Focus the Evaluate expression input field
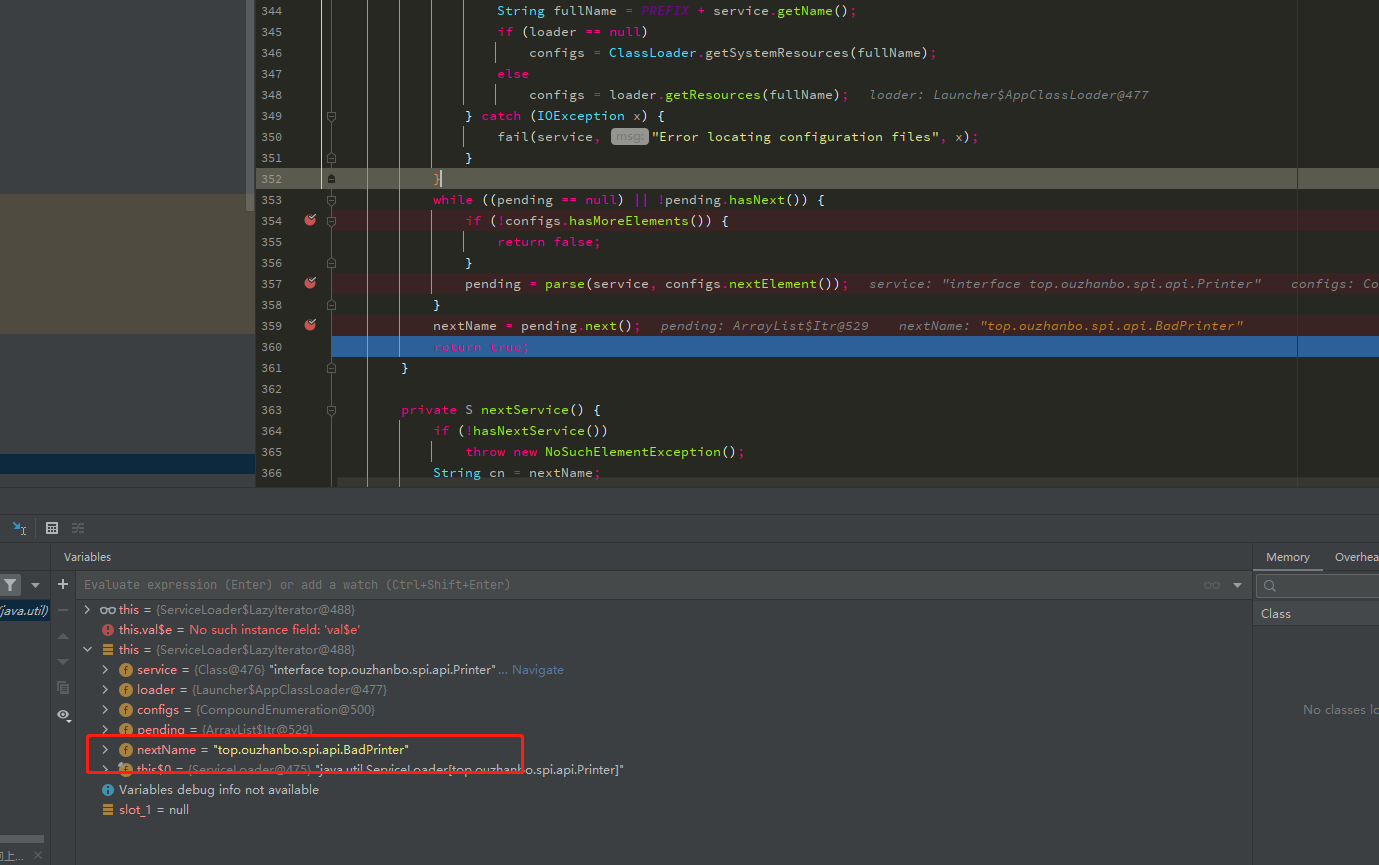 tap(640, 585)
